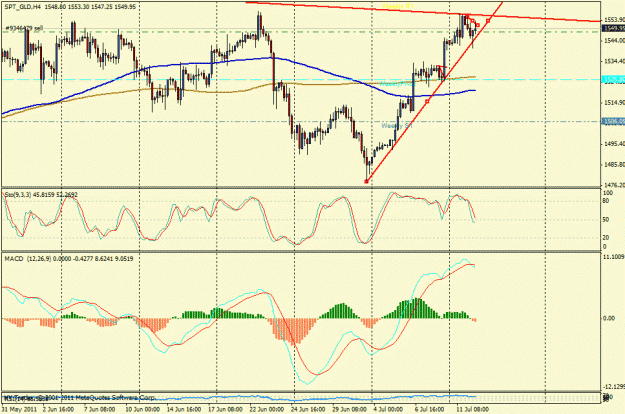
Task: Click the Weekly S1 label on chart
Action: (397, 126)
